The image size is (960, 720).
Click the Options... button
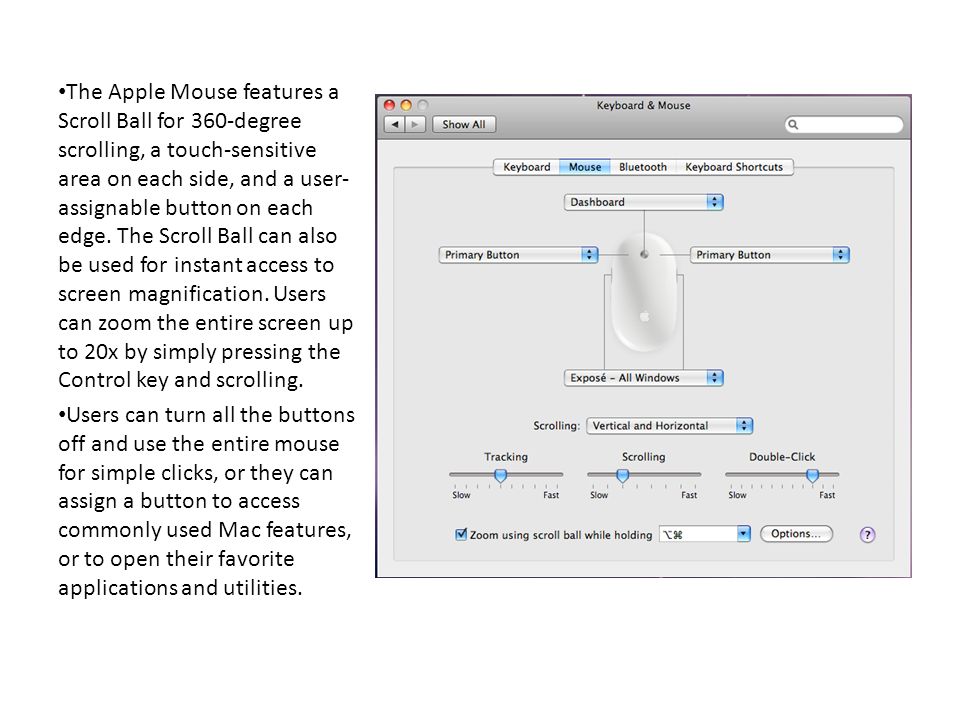(796, 534)
